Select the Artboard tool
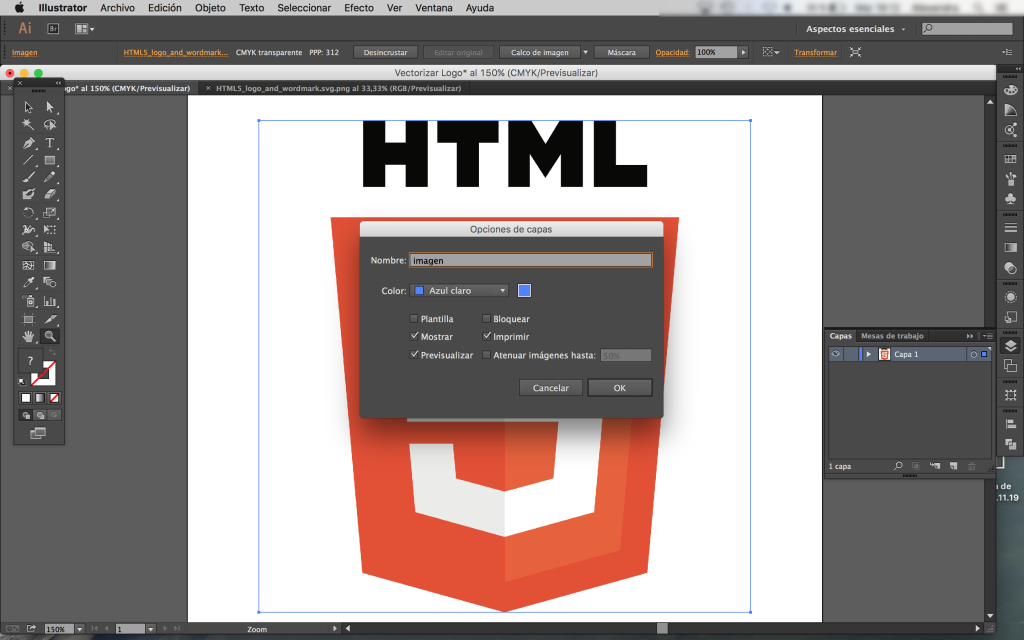 (x=28, y=319)
